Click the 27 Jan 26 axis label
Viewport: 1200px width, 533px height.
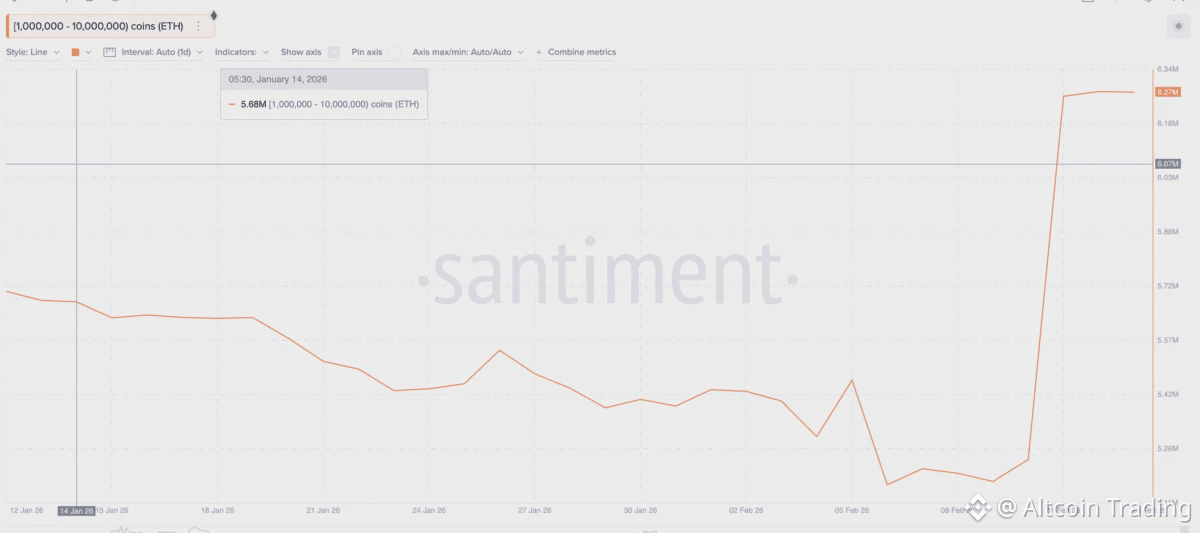tap(534, 510)
